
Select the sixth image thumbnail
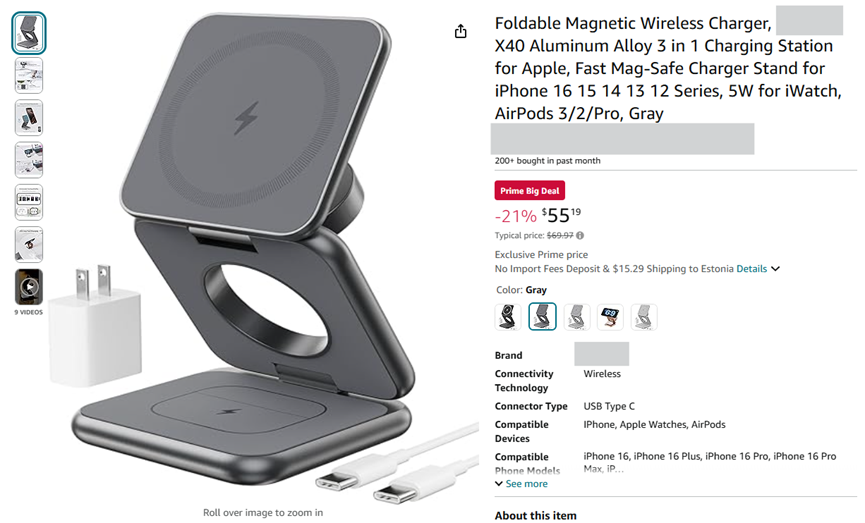click(x=29, y=244)
